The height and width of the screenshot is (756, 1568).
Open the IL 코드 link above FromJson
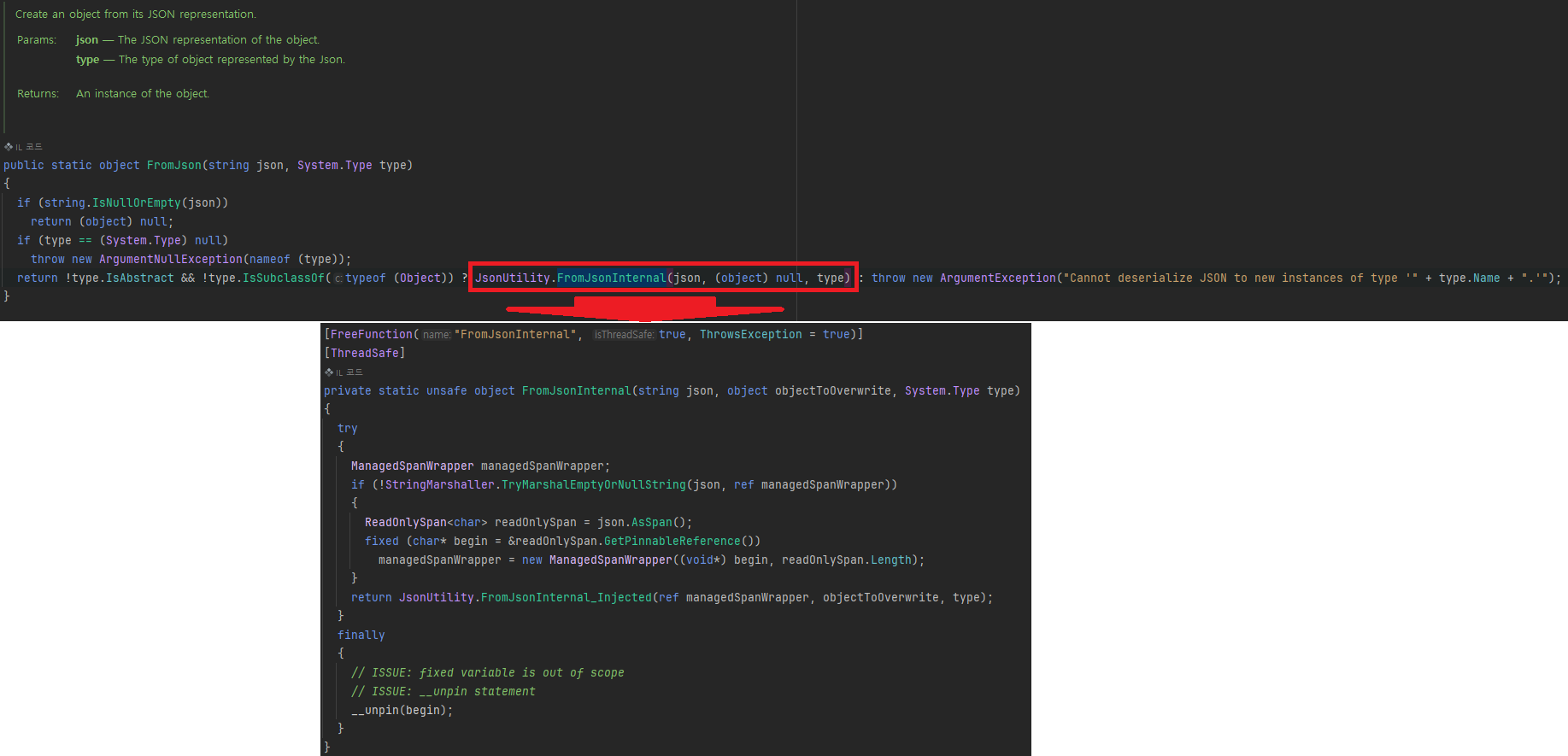point(23,147)
